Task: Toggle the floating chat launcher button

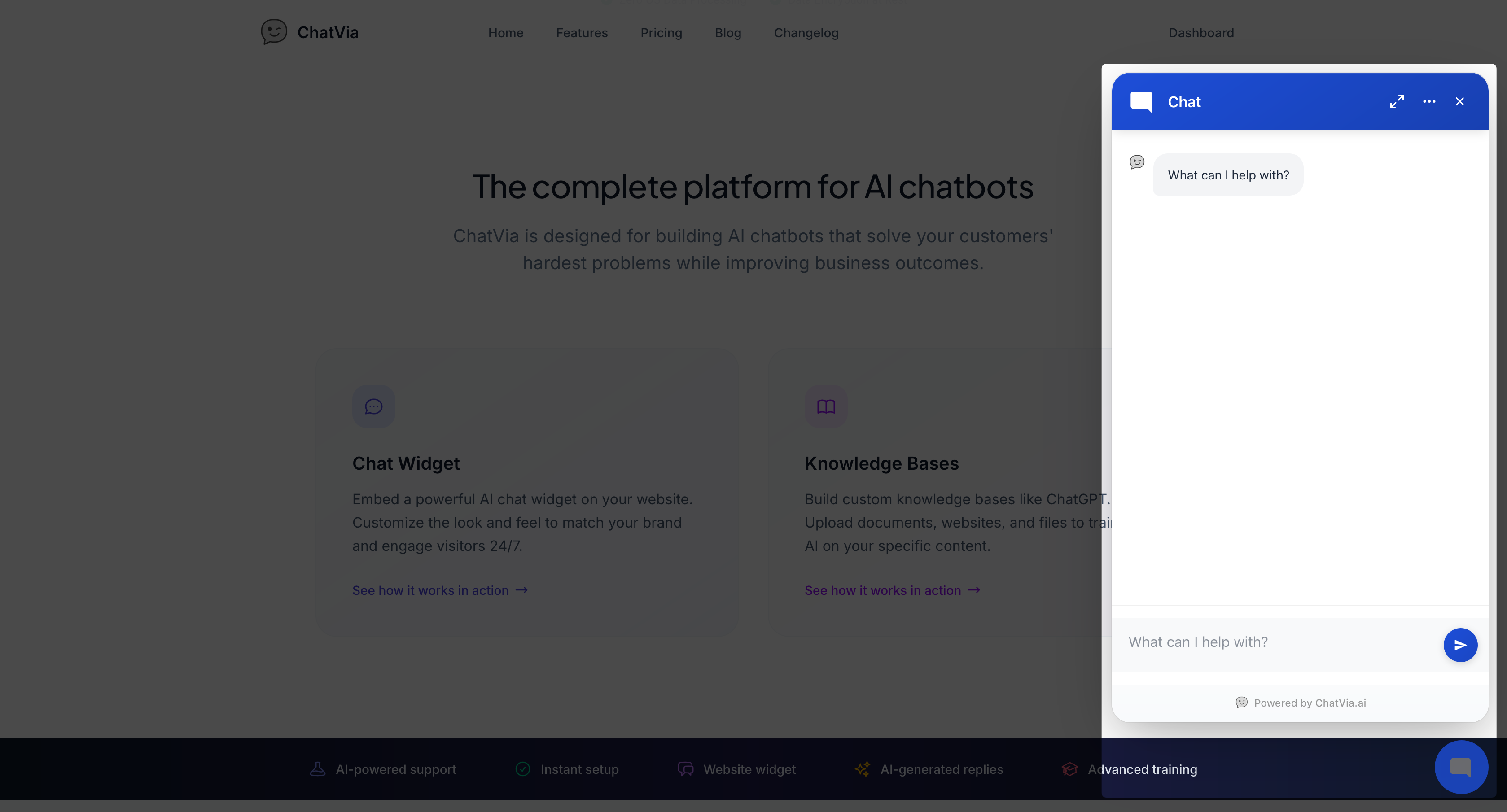Action: click(x=1461, y=767)
